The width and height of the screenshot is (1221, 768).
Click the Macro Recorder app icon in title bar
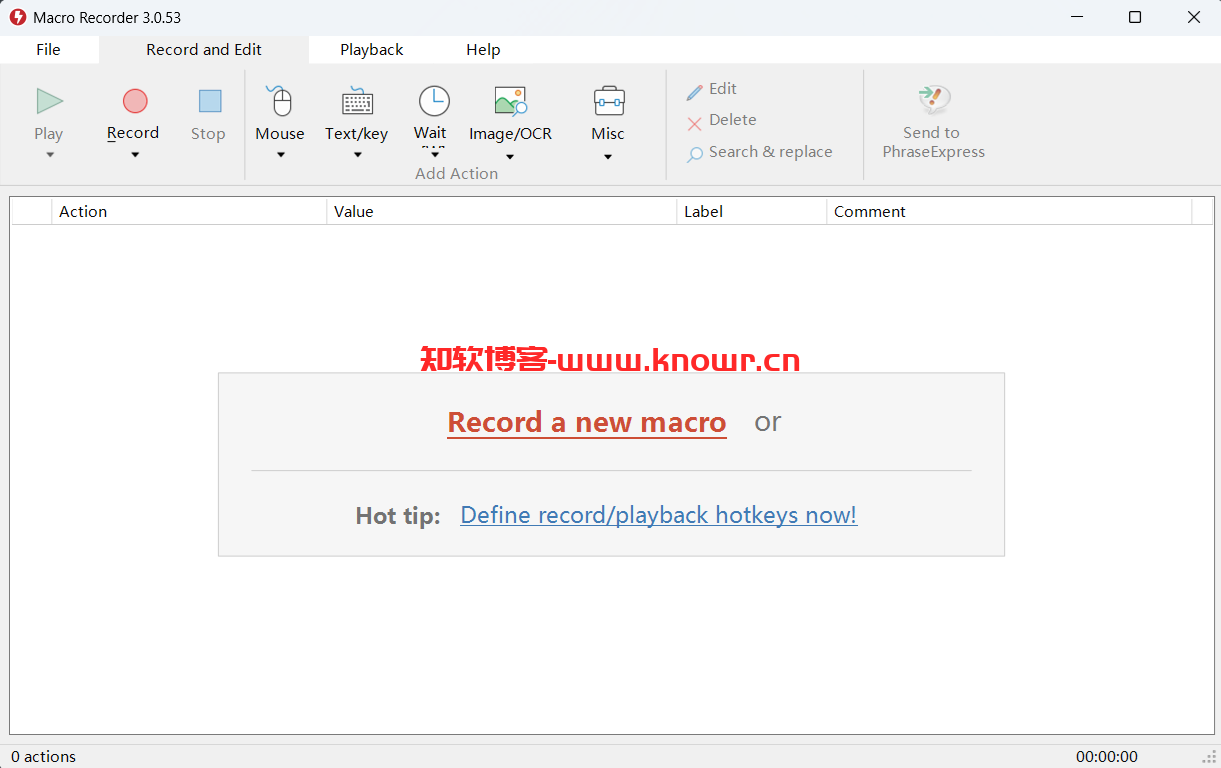pos(17,17)
